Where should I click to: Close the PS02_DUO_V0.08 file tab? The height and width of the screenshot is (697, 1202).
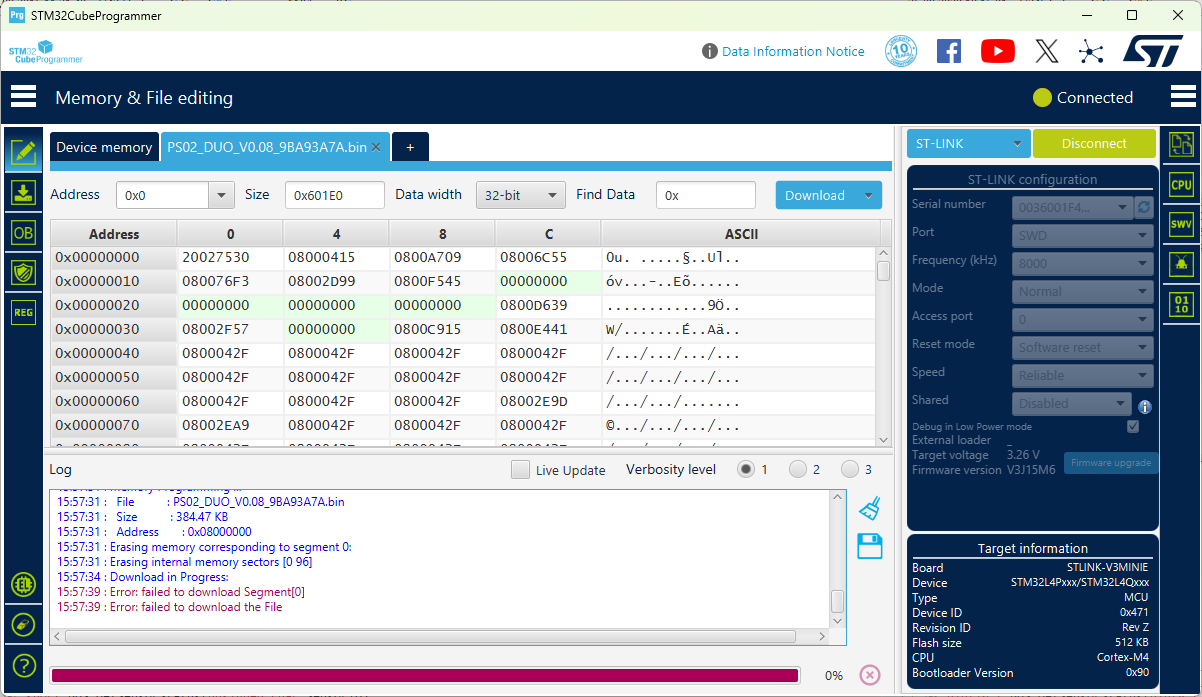coord(376,146)
